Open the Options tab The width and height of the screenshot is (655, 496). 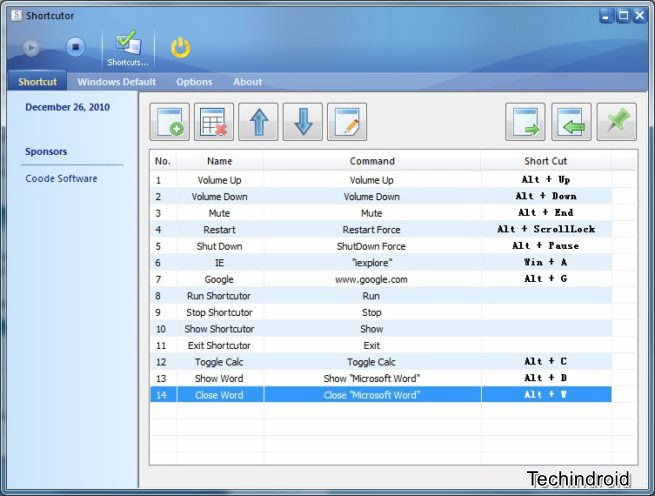(194, 82)
